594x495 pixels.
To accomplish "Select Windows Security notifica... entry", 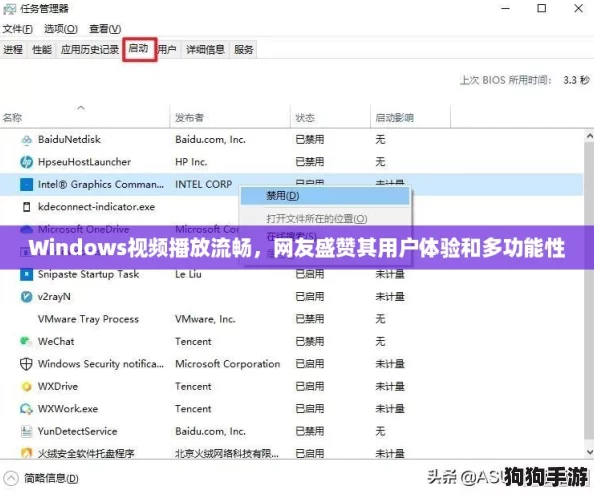I will [x=101, y=364].
